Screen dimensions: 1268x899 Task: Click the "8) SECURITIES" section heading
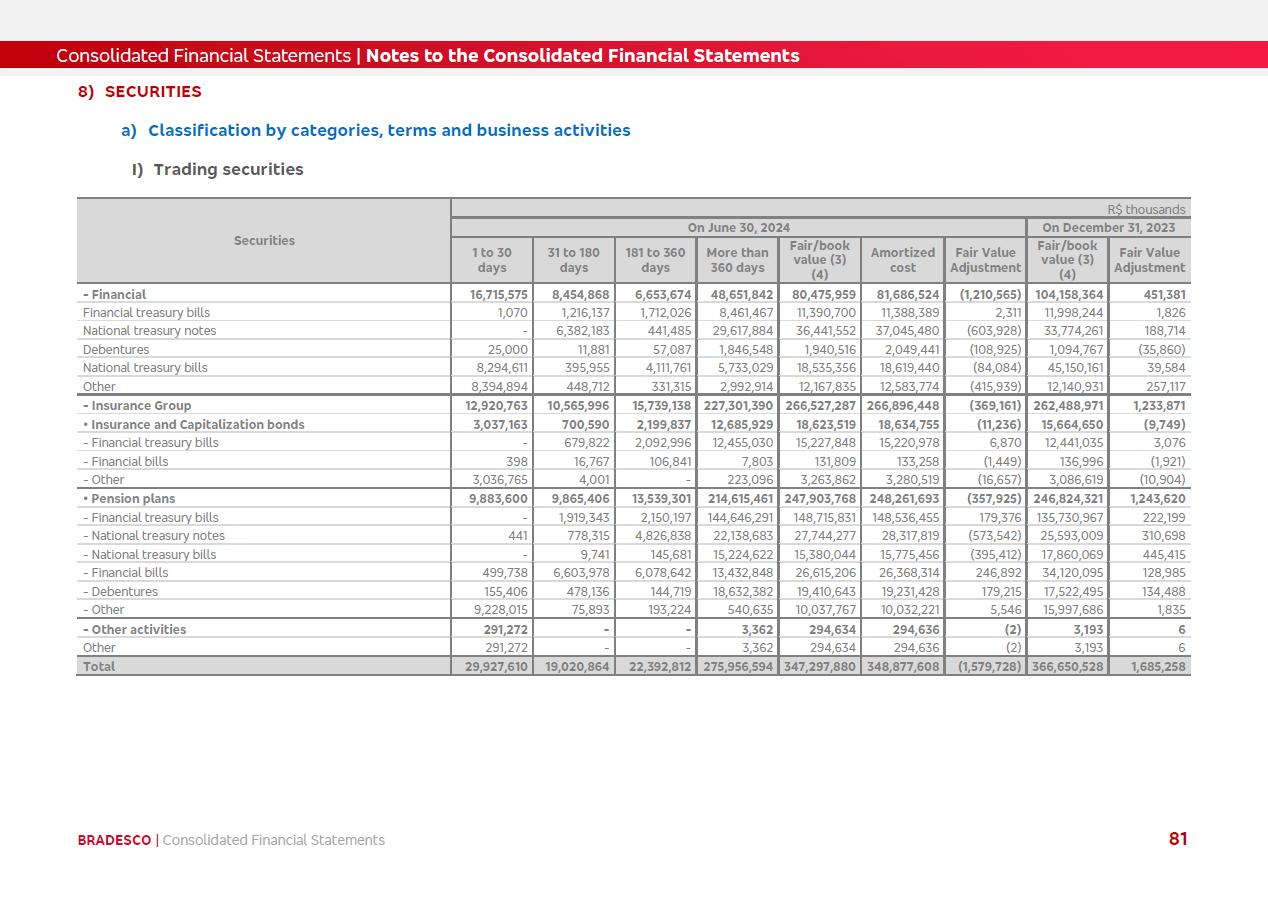tap(140, 92)
